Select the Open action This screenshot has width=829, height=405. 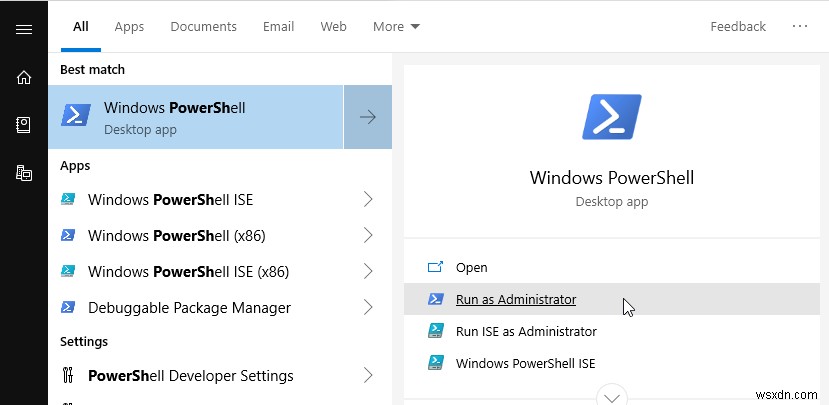click(x=612, y=268)
